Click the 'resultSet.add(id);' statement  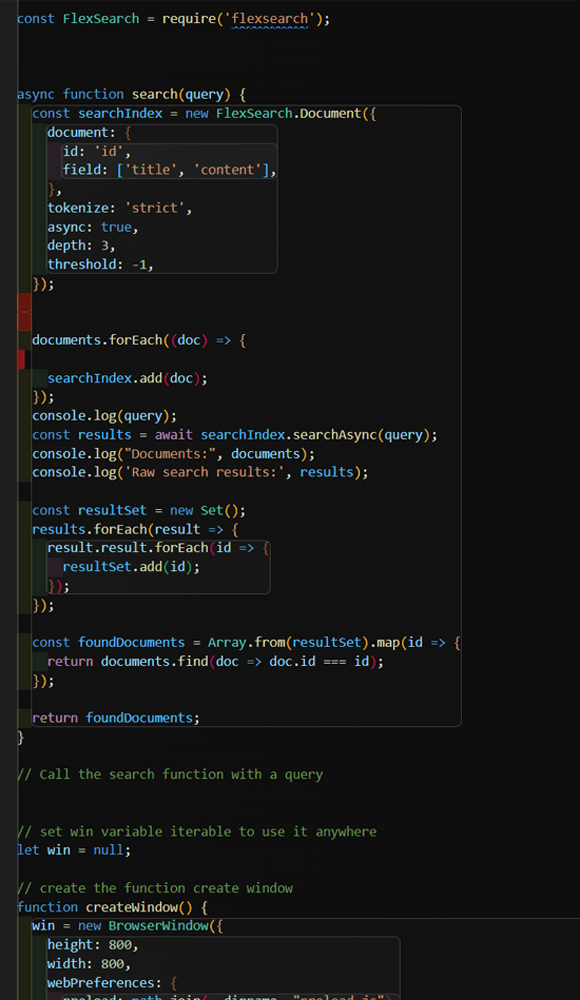coord(131,567)
